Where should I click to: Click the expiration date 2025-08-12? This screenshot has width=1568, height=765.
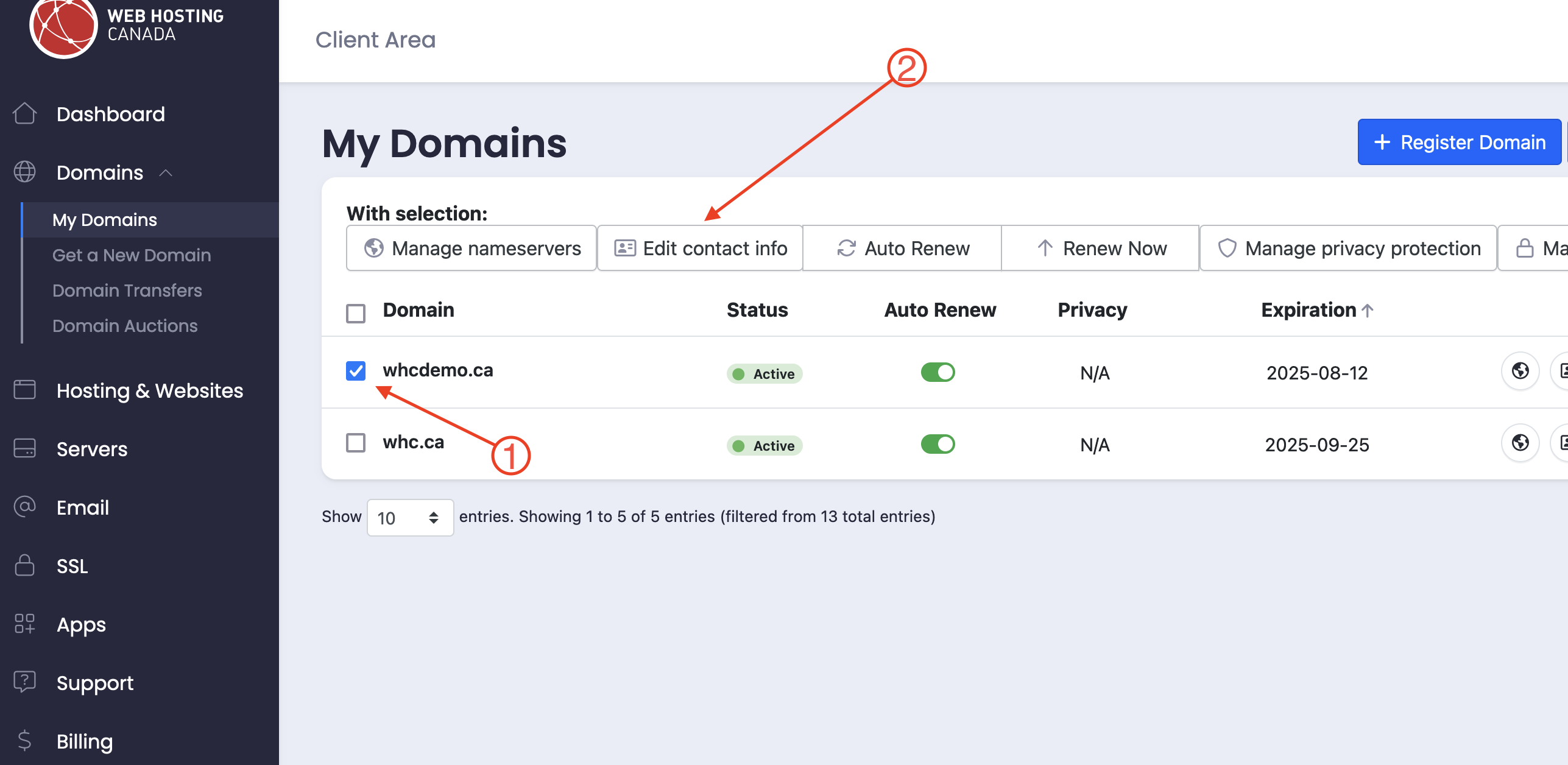pyautogui.click(x=1317, y=373)
